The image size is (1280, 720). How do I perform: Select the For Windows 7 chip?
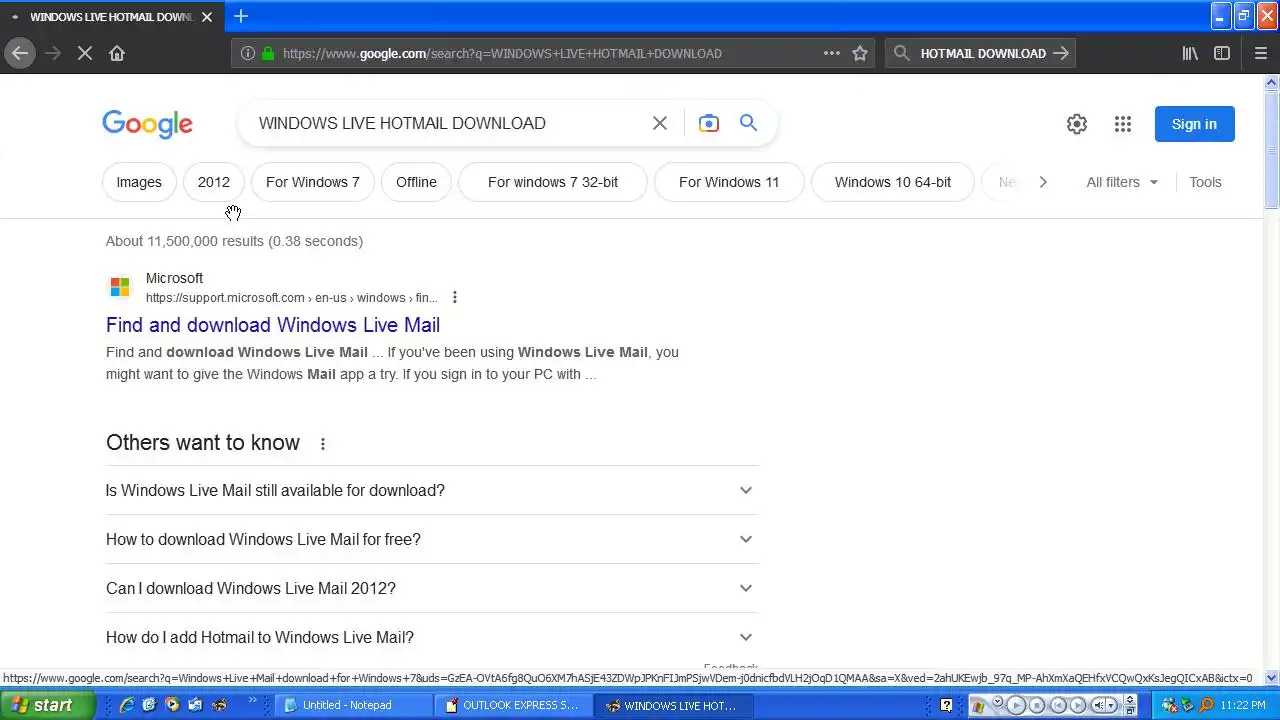click(313, 182)
